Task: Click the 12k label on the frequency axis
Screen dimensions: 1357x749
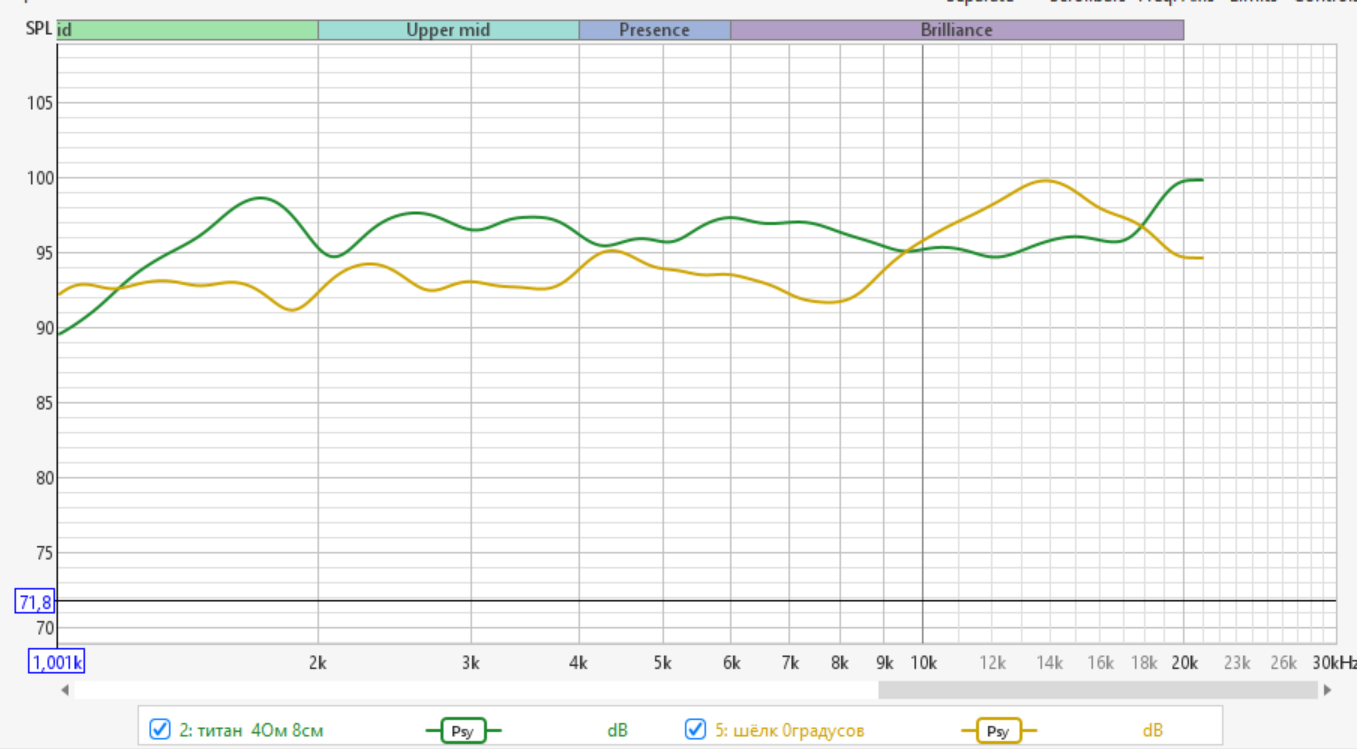Action: coord(992,662)
